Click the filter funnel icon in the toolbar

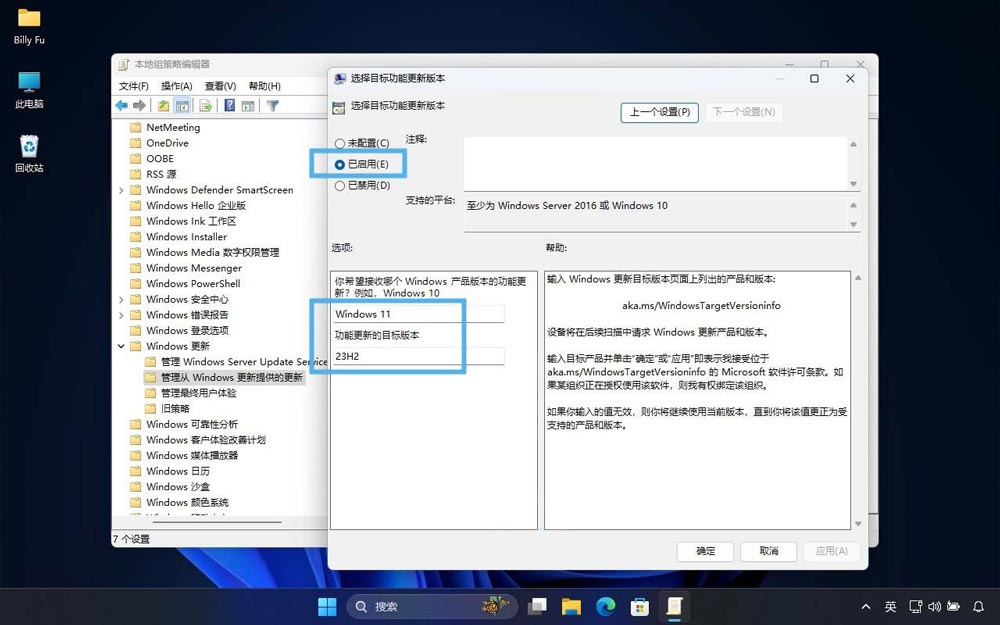[272, 105]
